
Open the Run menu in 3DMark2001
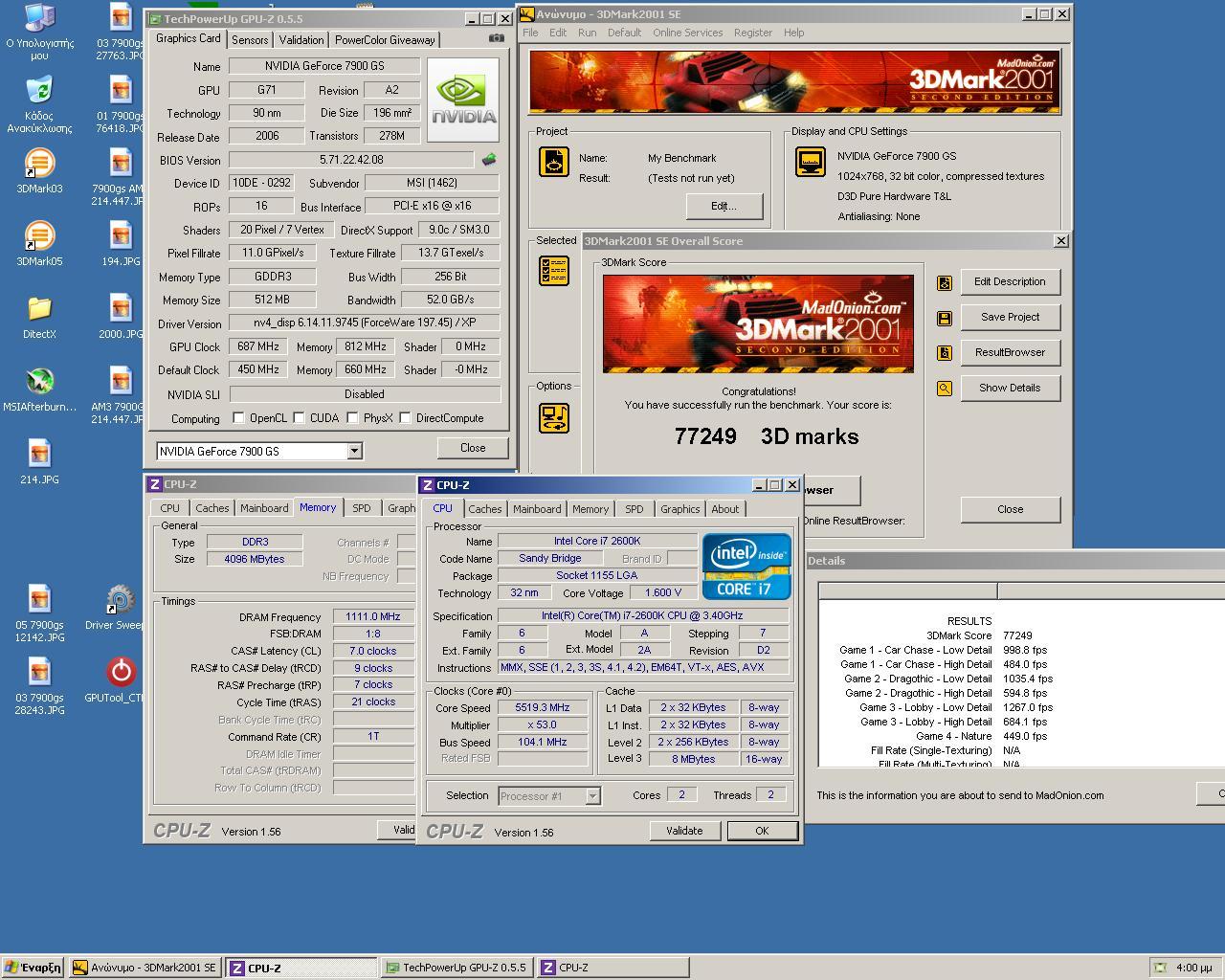coord(587,33)
